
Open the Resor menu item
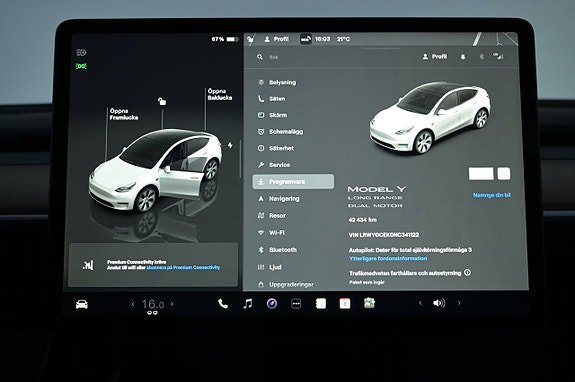272,216
